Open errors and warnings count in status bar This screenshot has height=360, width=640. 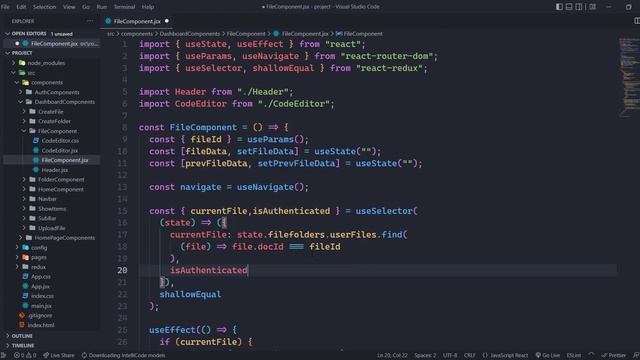click(x=25, y=355)
